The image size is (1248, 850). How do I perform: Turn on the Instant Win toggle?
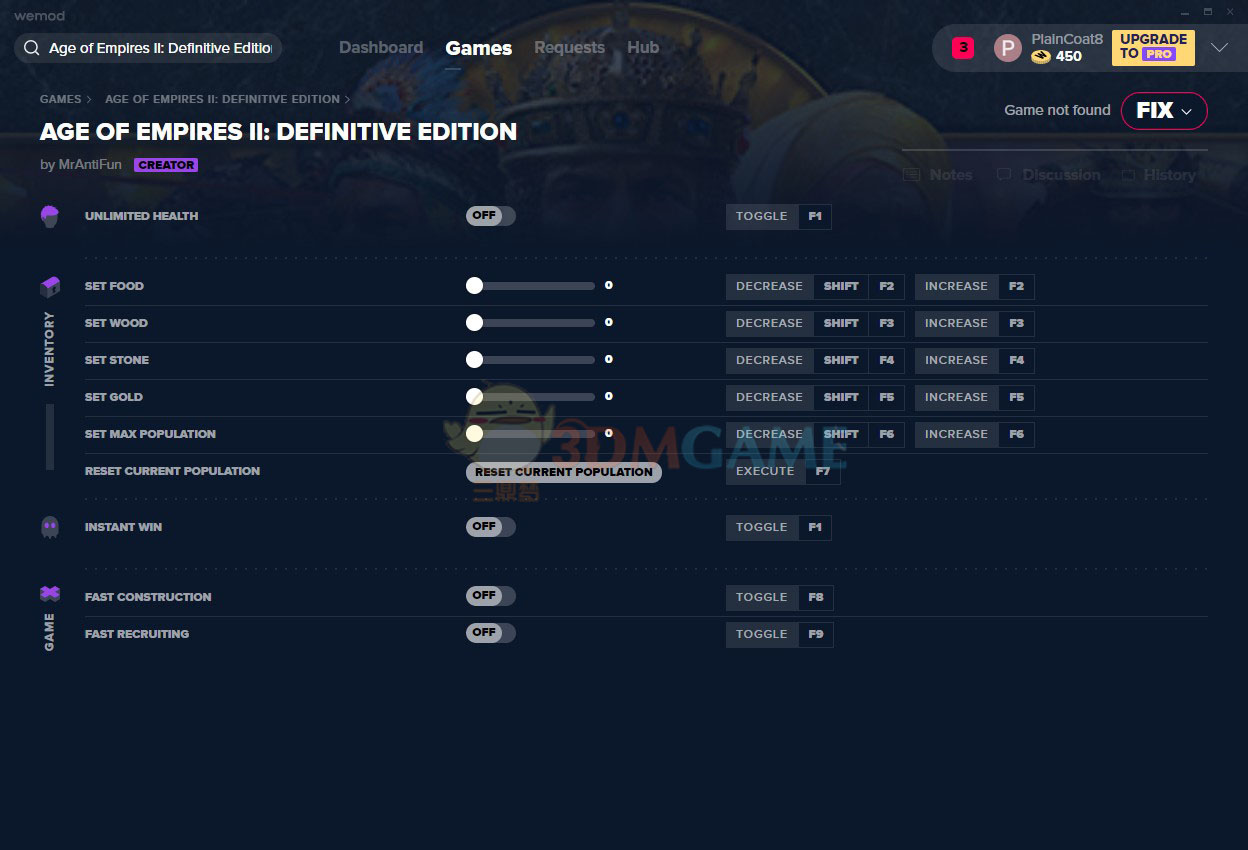pos(490,527)
